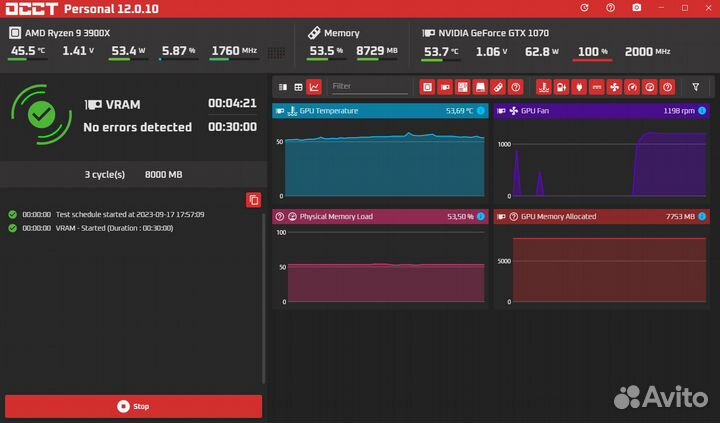Image resolution: width=720 pixels, height=423 pixels.
Task: Click the 'No errors detected' status text
Action: 138,127
